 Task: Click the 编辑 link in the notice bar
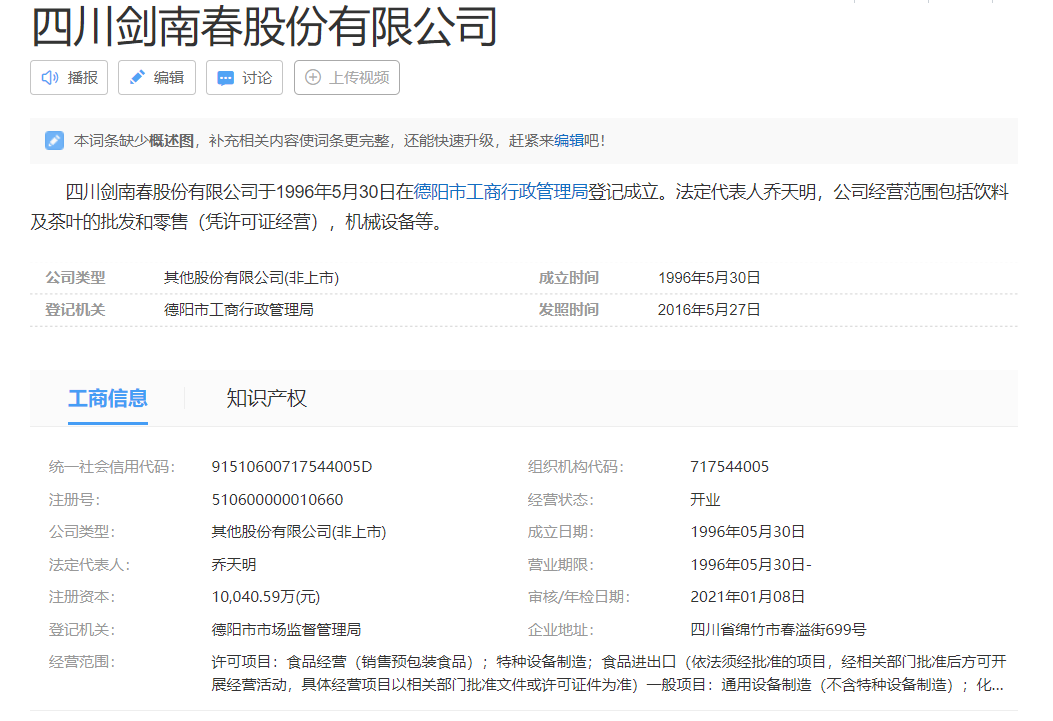569,140
